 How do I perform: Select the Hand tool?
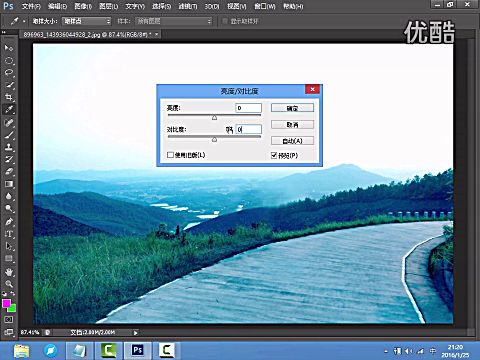[9, 272]
